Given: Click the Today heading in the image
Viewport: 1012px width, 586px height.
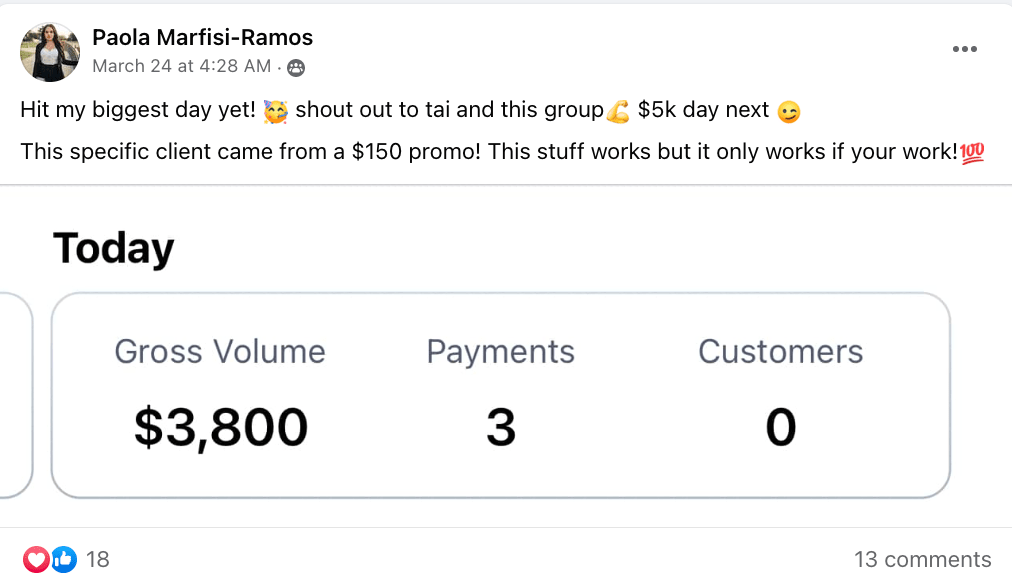Looking at the screenshot, I should point(114,249).
